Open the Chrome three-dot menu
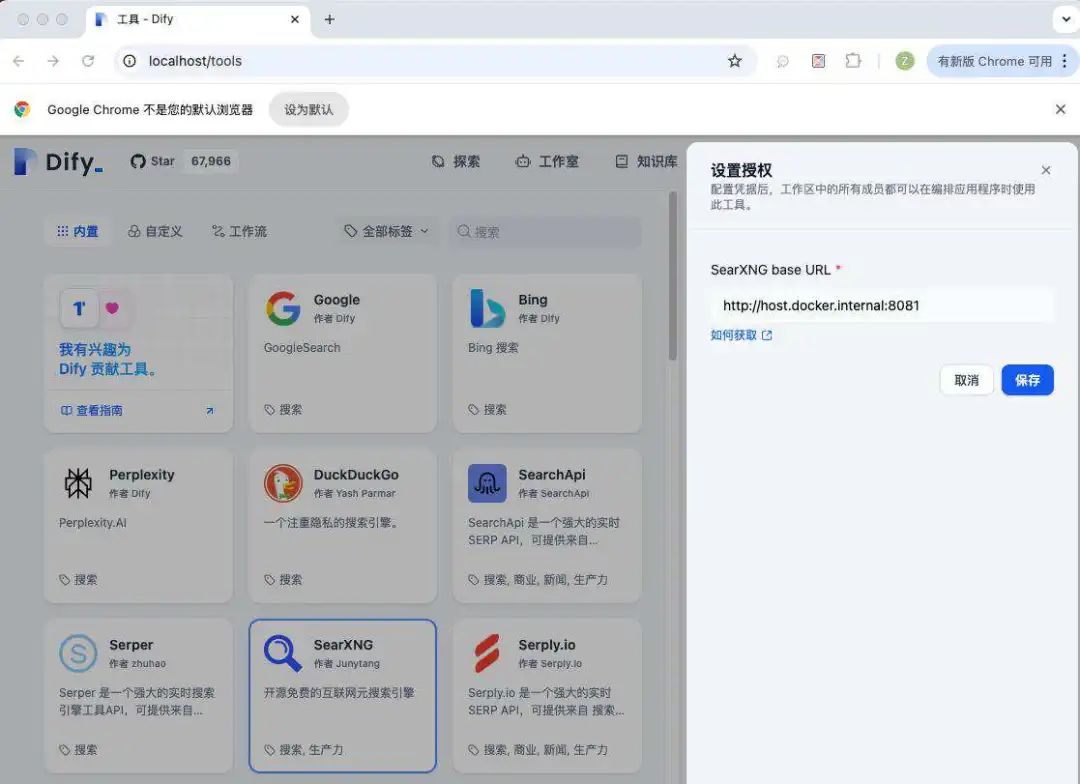Screen dimensions: 1080x784 tap(1065, 61)
